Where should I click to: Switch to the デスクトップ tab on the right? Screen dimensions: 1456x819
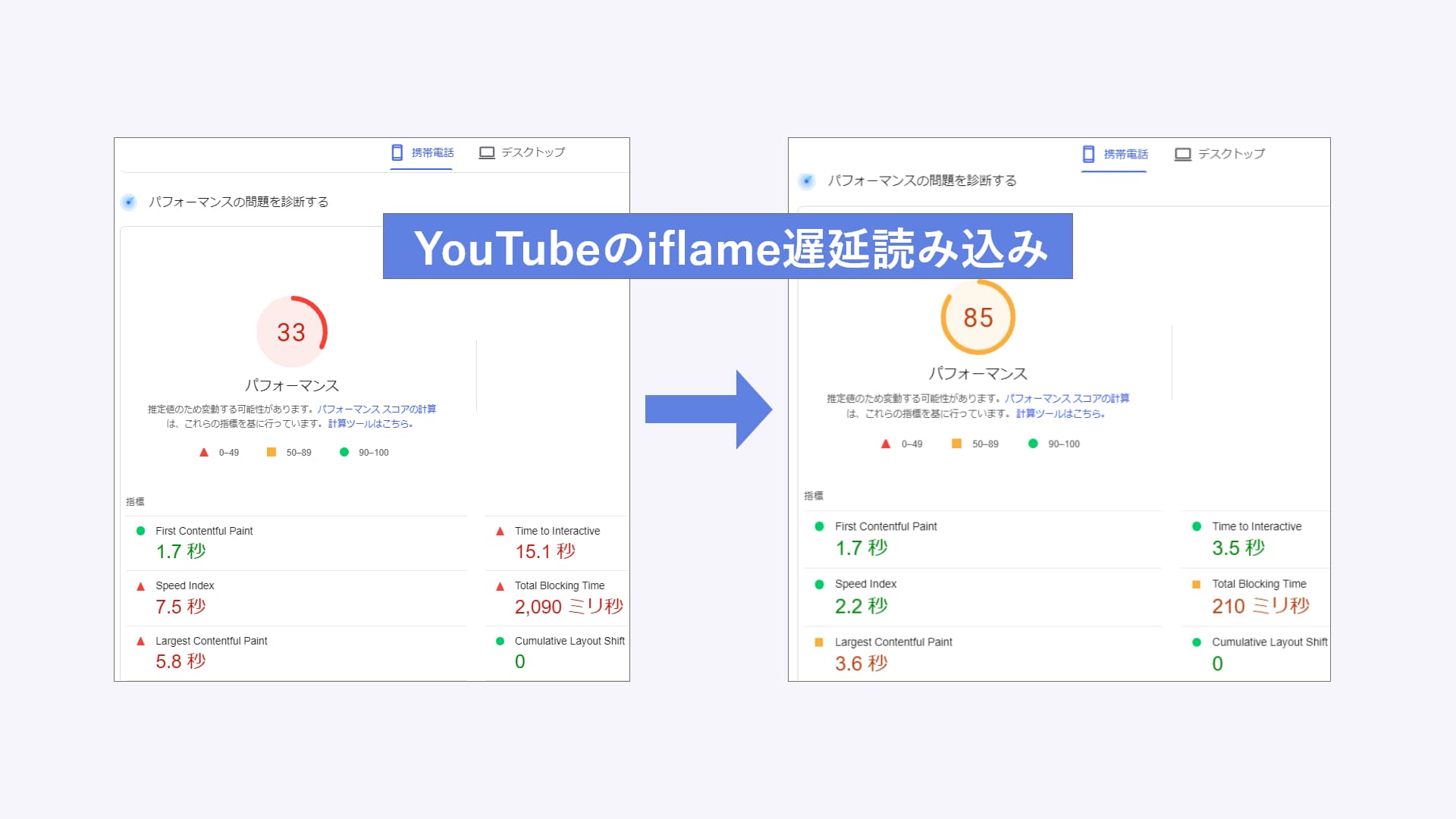tap(1219, 154)
